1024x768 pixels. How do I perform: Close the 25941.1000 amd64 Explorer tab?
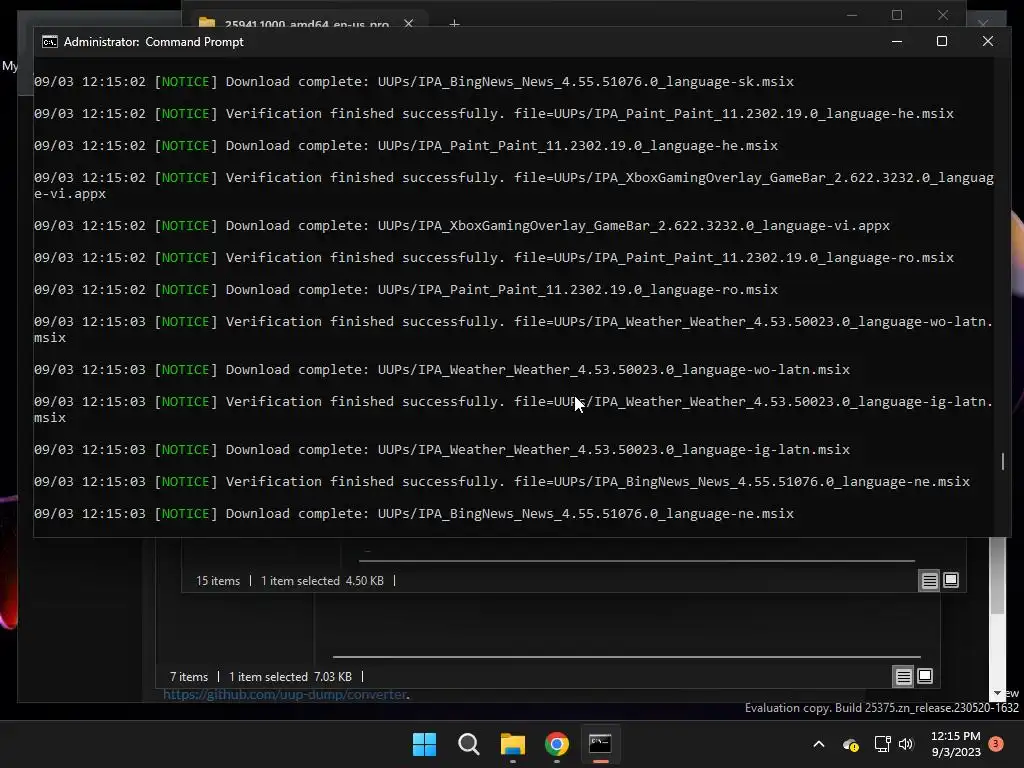[409, 24]
